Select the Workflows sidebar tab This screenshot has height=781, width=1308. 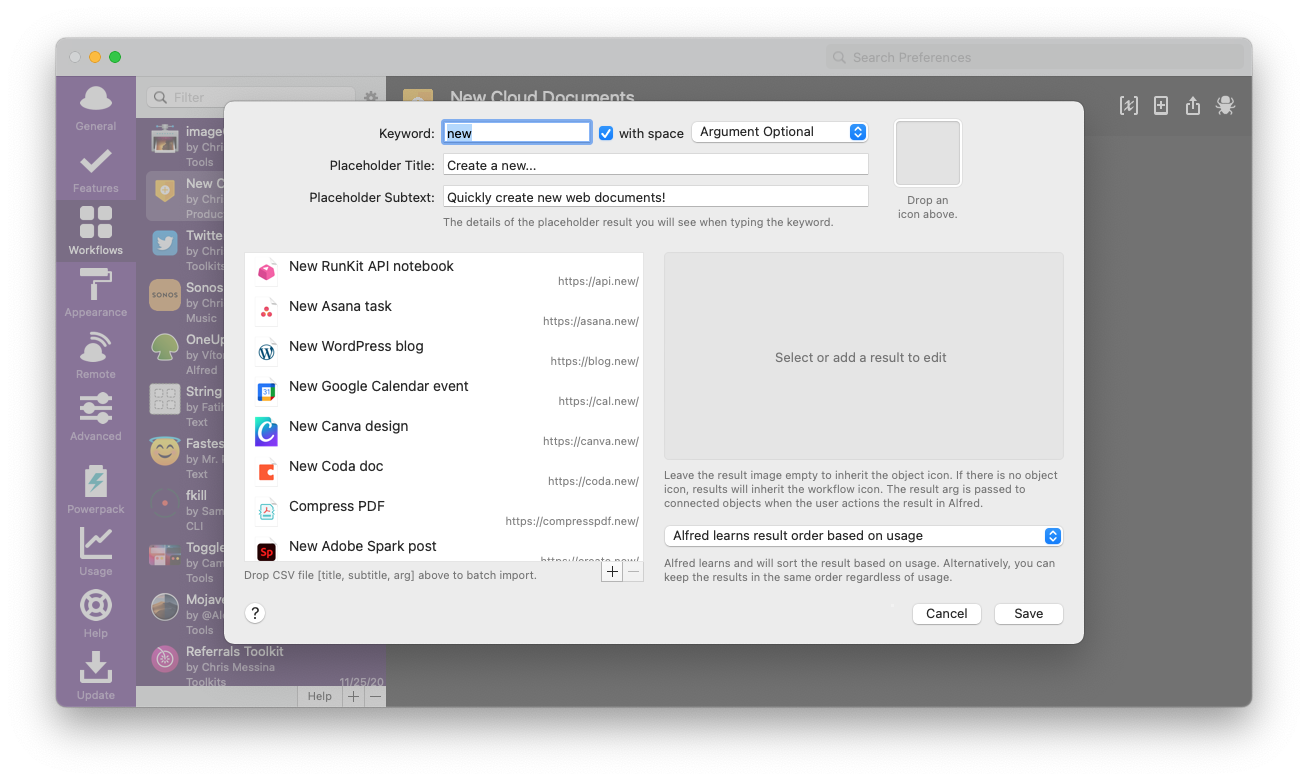tap(96, 231)
